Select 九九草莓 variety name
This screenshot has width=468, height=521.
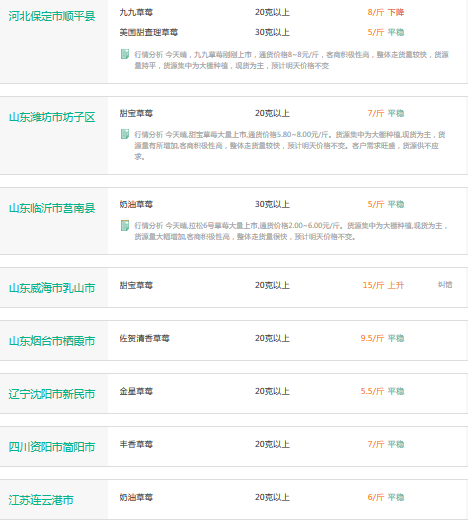(x=136, y=12)
